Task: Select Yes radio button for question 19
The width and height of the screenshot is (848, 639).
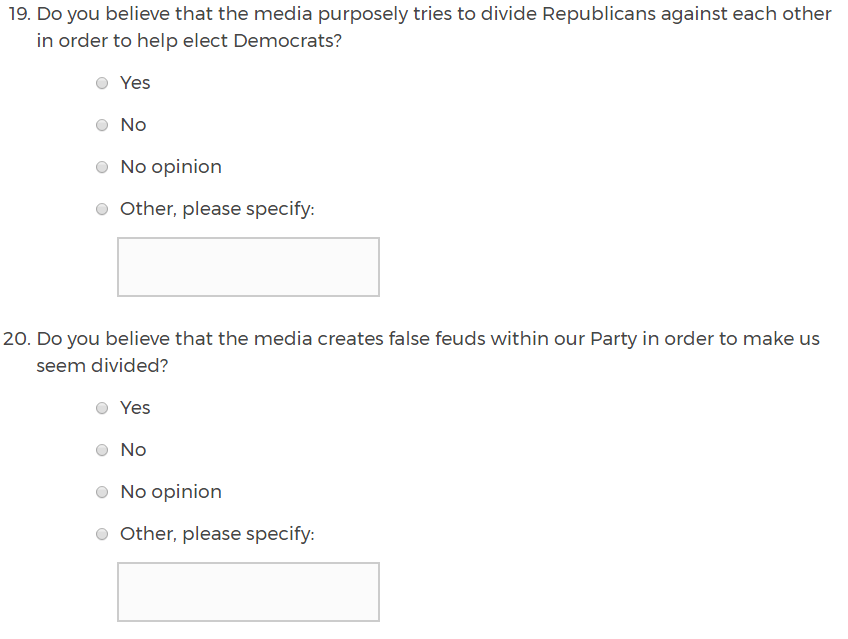Action: coord(102,84)
